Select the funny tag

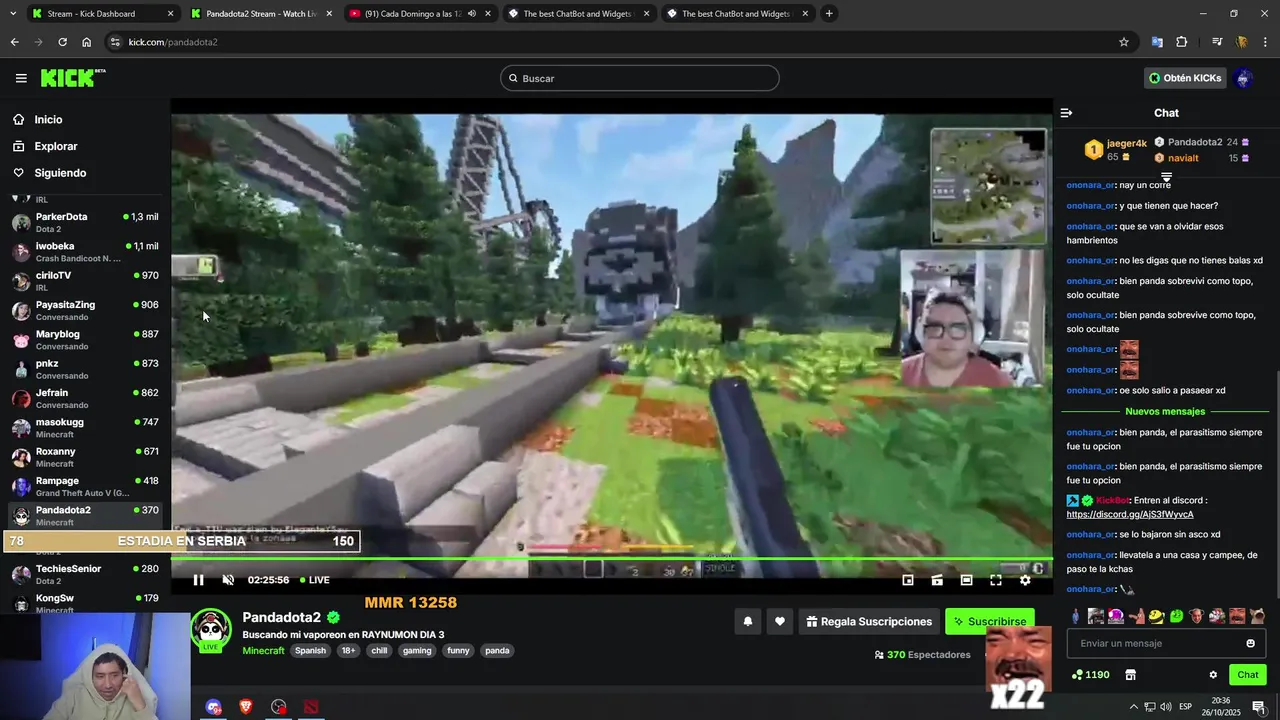point(458,650)
